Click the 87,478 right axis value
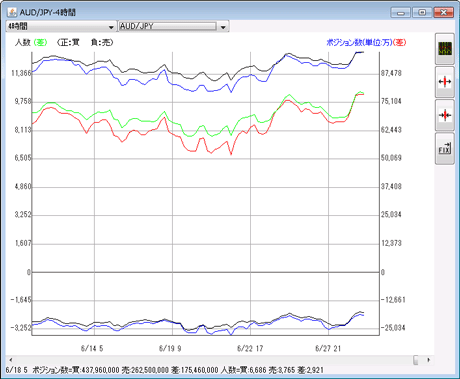Screen dimensions: 460x379 391,73
